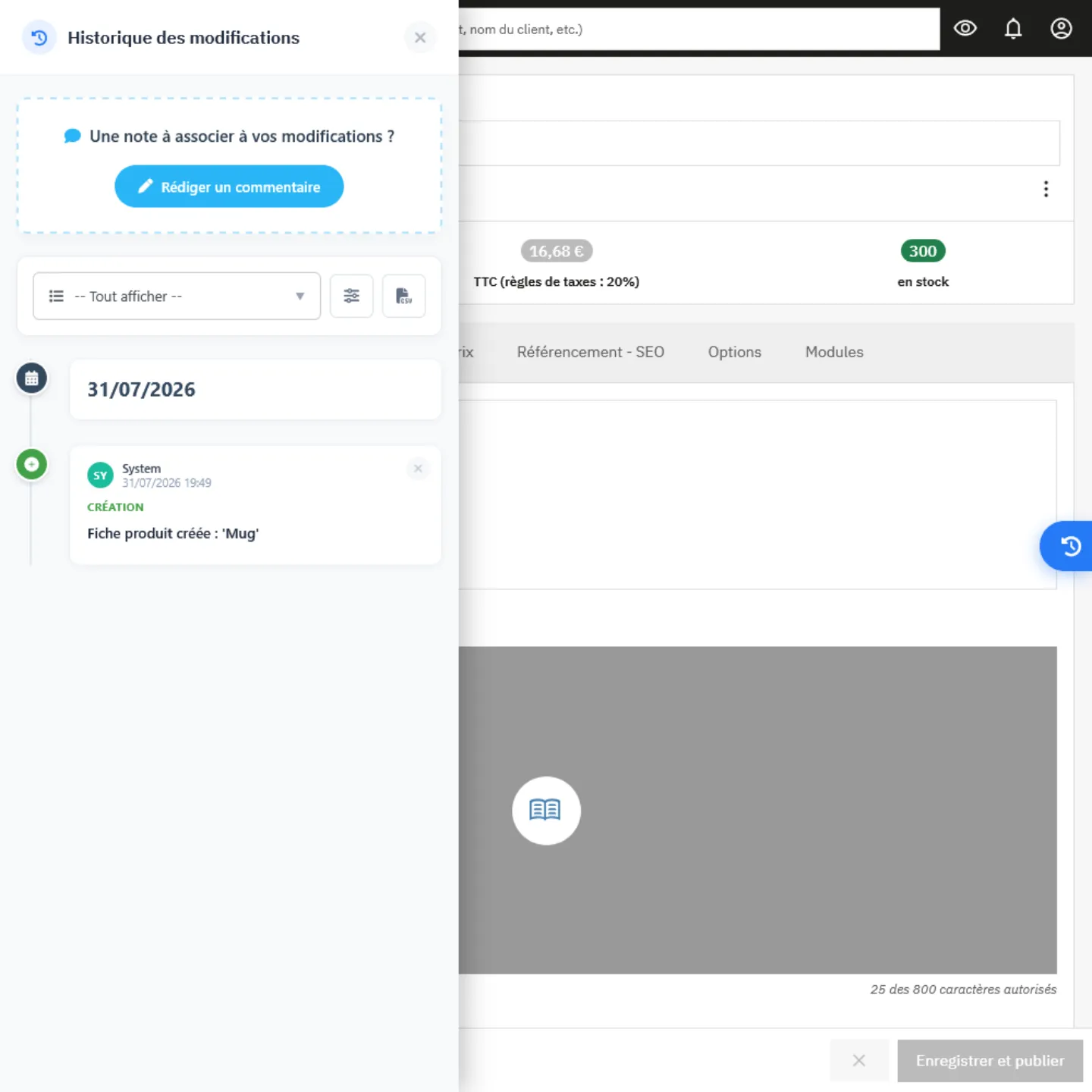Viewport: 1092px width, 1092px height.
Task: Click Enregistrer et publier button
Action: point(990,1061)
